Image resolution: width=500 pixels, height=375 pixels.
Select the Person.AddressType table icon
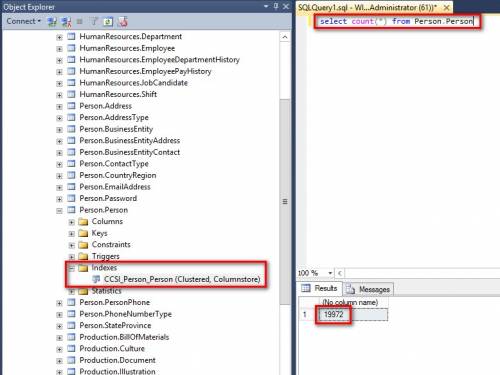click(x=71, y=117)
